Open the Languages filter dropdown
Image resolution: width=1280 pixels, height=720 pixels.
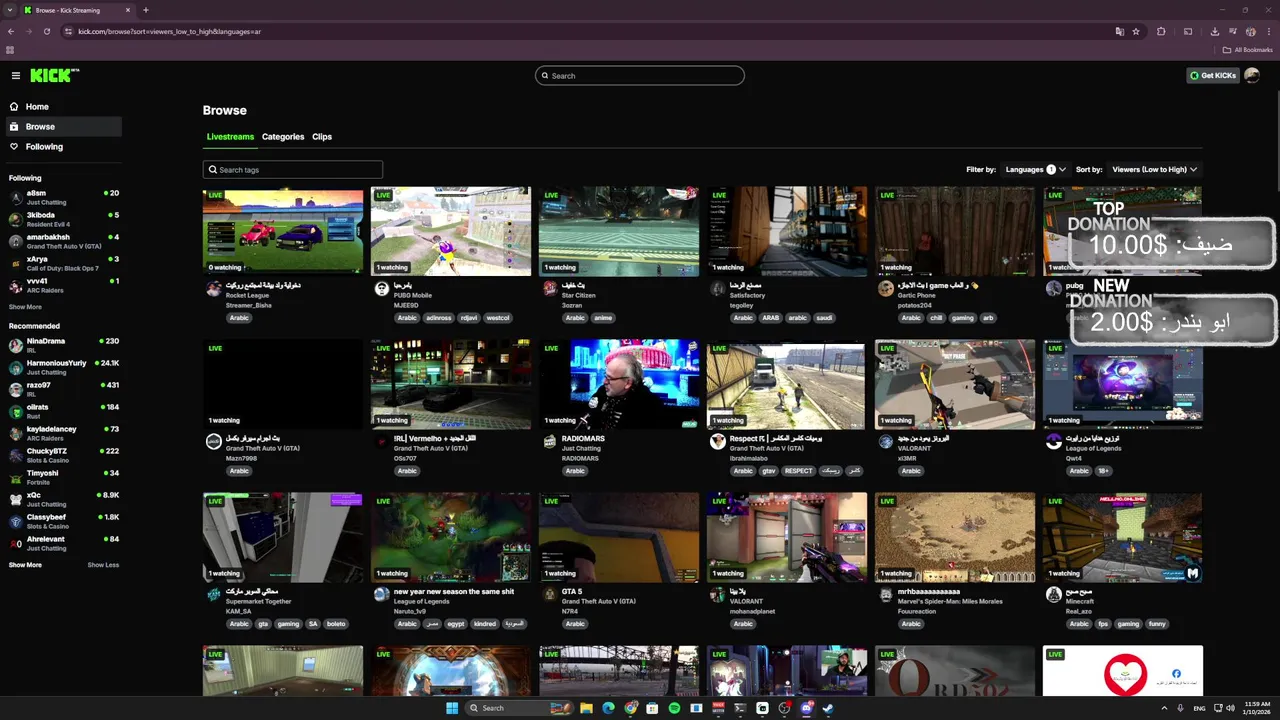1035,170
